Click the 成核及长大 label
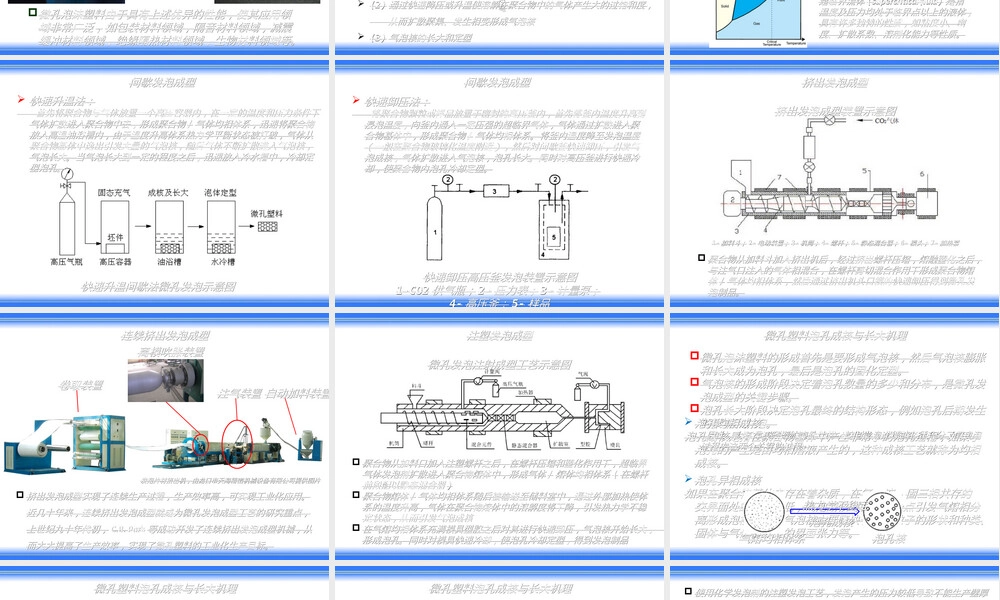1000x600 pixels. [168, 192]
